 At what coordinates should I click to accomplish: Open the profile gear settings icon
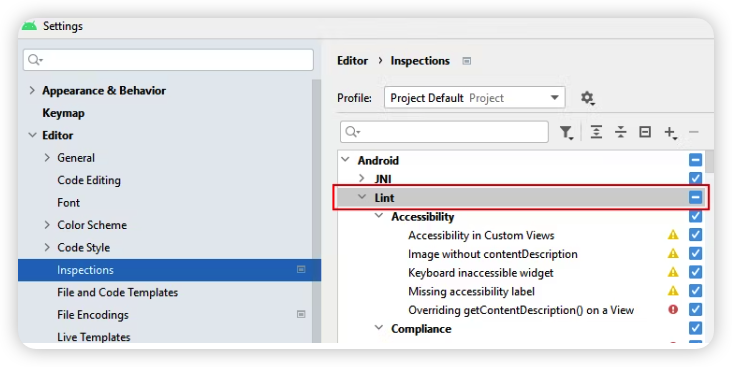coord(587,98)
